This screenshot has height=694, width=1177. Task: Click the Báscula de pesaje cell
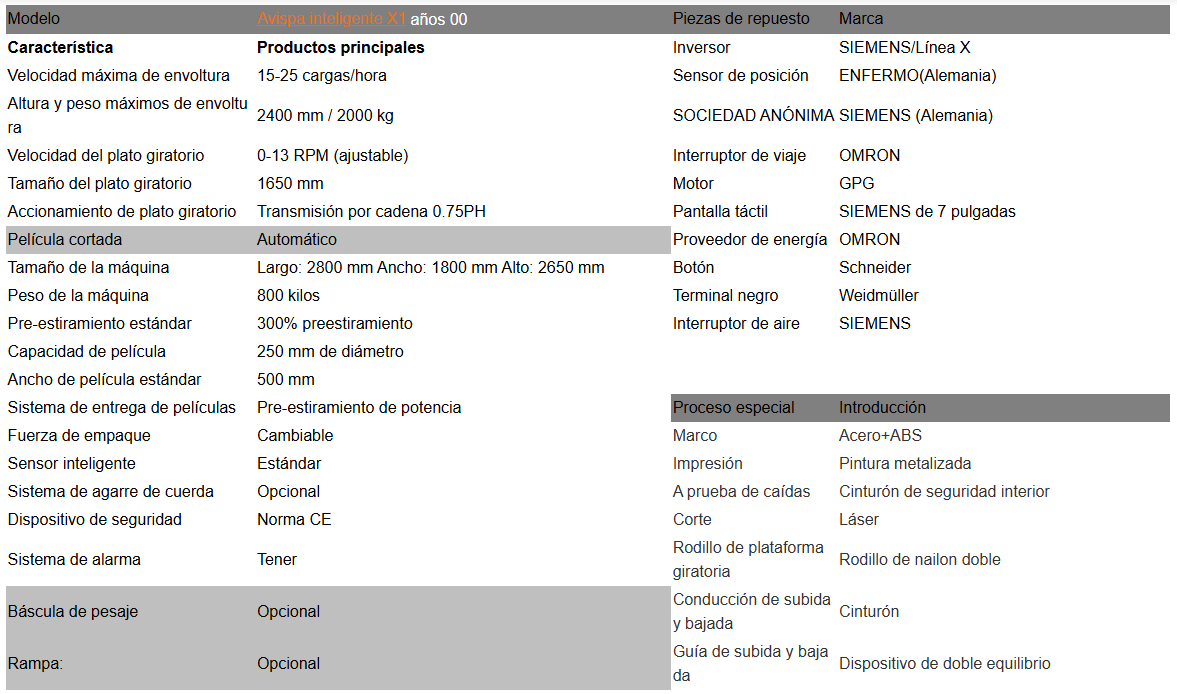coord(72,611)
